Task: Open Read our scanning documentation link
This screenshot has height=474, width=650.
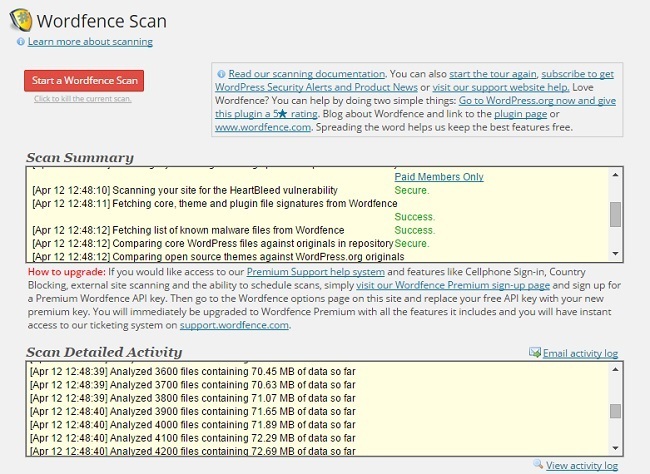Action: [307, 74]
